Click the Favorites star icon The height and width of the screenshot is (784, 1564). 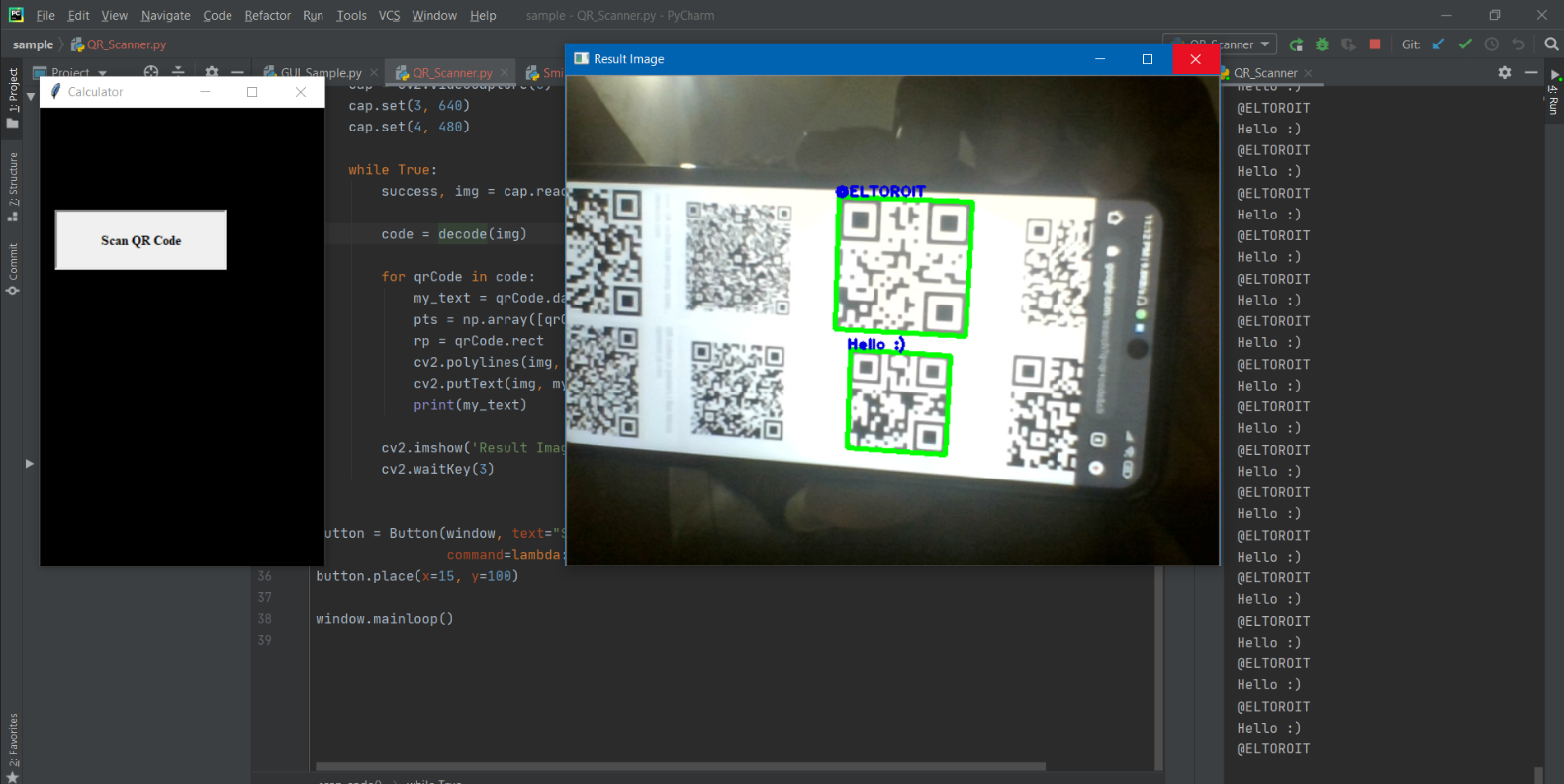13,776
